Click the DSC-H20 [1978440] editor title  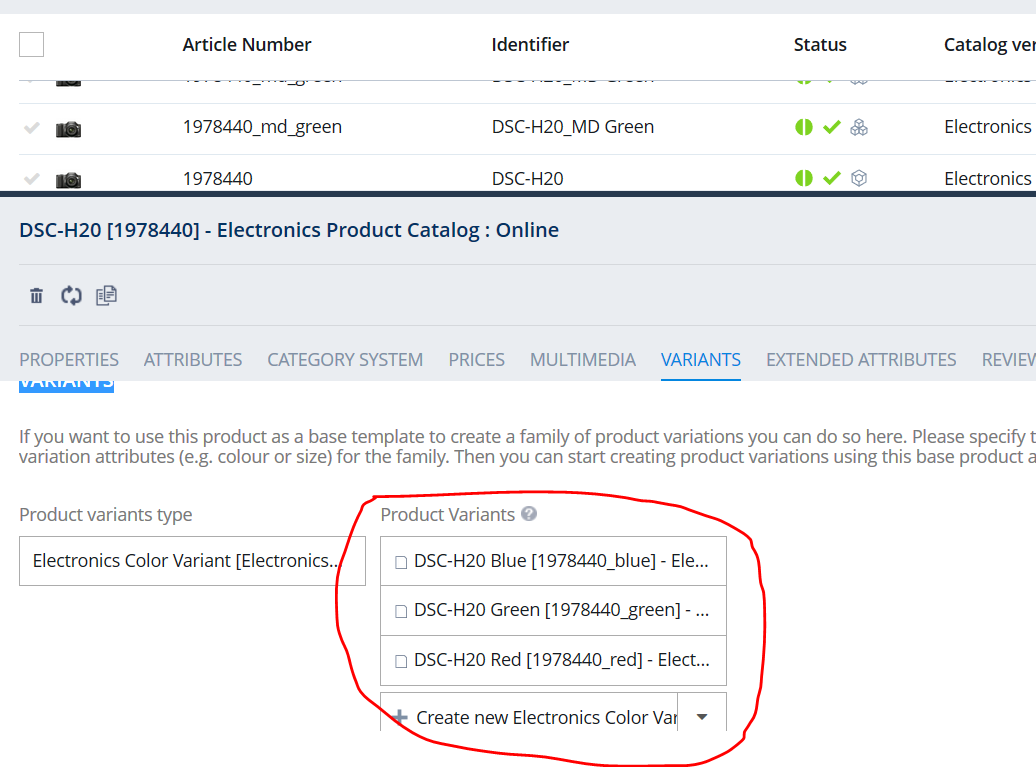pos(289,230)
